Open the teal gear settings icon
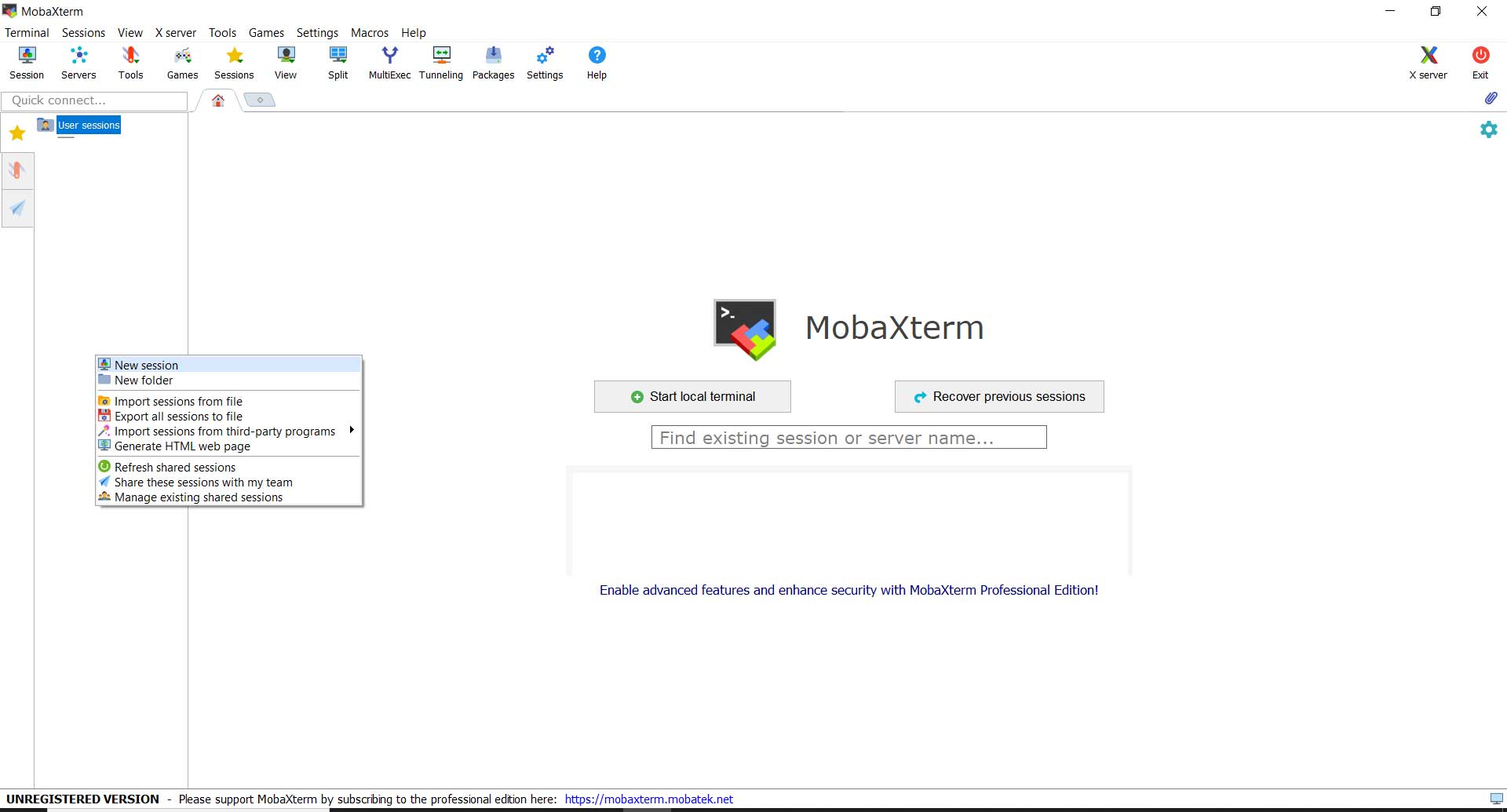Viewport: 1507px width, 812px height. pyautogui.click(x=1488, y=129)
